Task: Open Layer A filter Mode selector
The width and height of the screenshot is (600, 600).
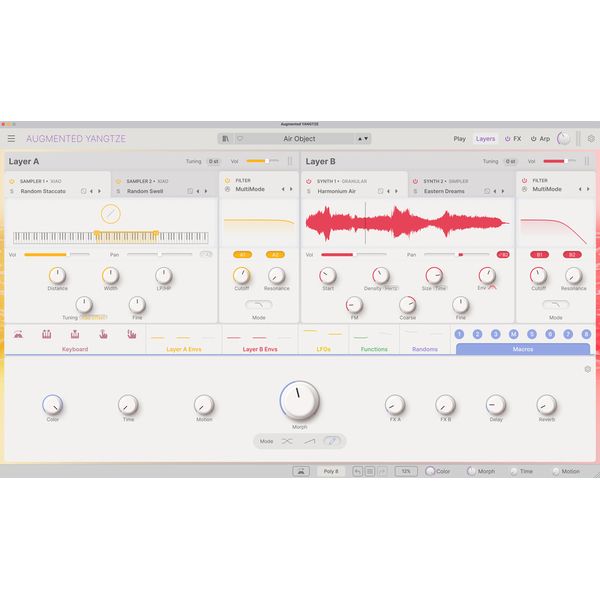Action: (259, 305)
